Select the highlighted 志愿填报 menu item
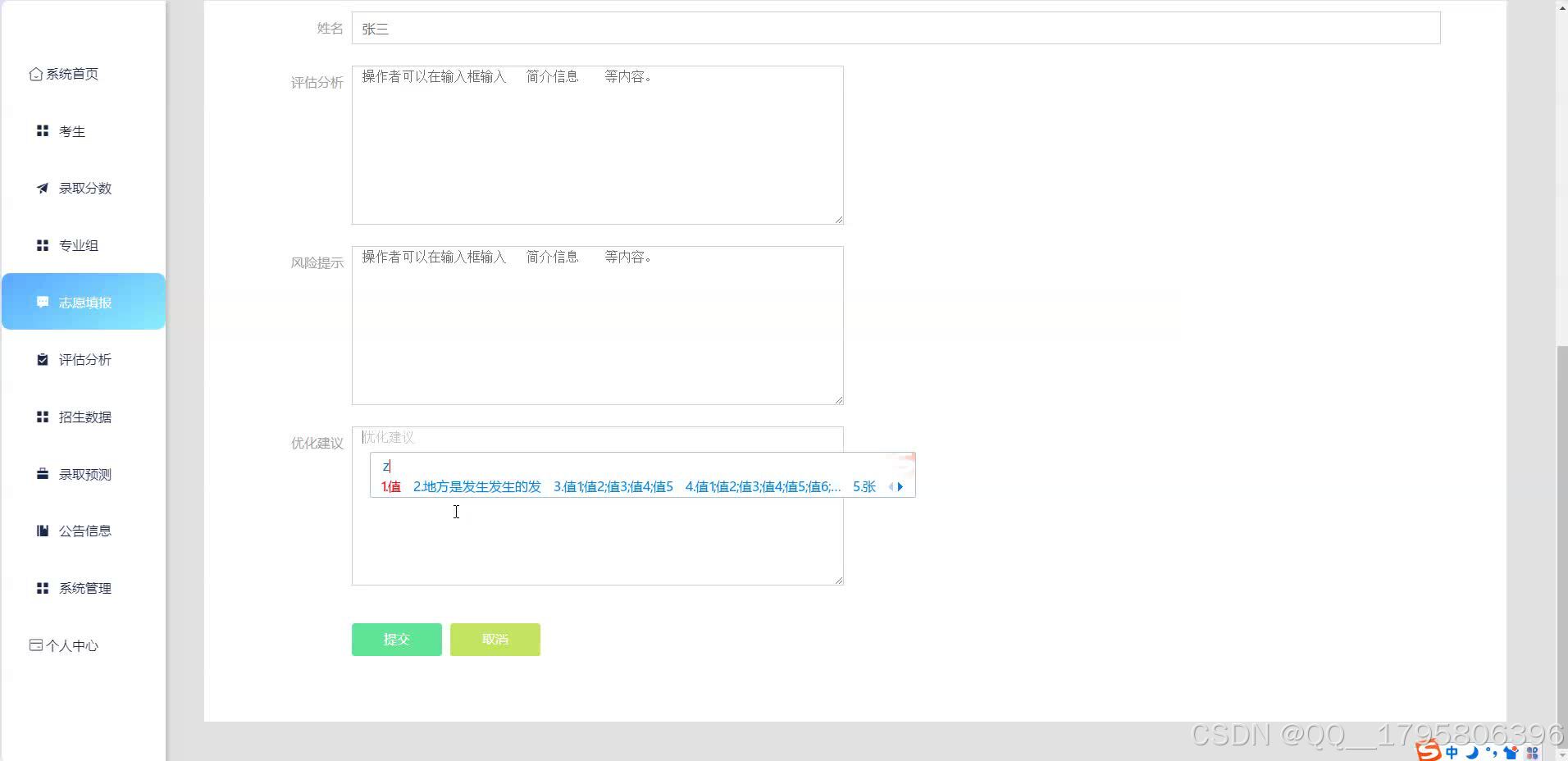Image resolution: width=1568 pixels, height=761 pixels. (84, 302)
